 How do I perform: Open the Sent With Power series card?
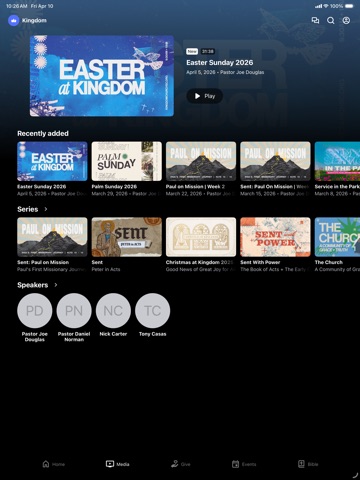coord(275,237)
